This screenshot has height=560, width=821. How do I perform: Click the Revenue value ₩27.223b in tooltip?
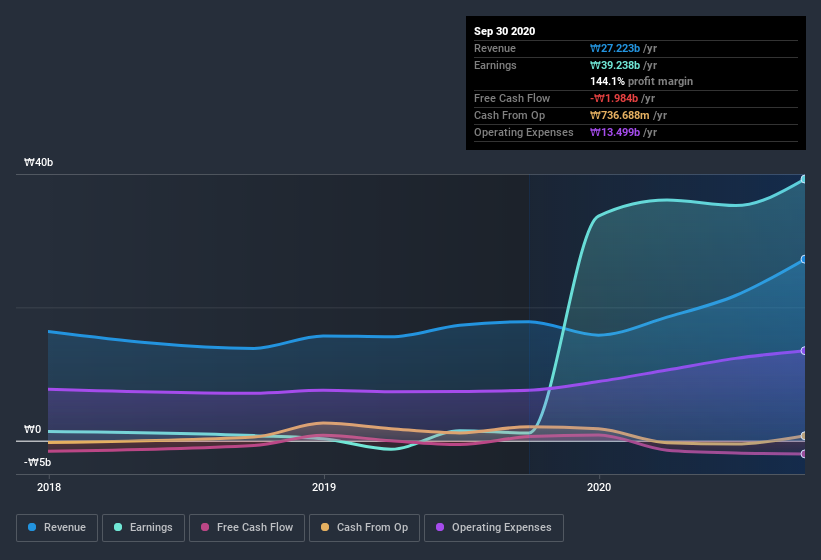coord(615,48)
